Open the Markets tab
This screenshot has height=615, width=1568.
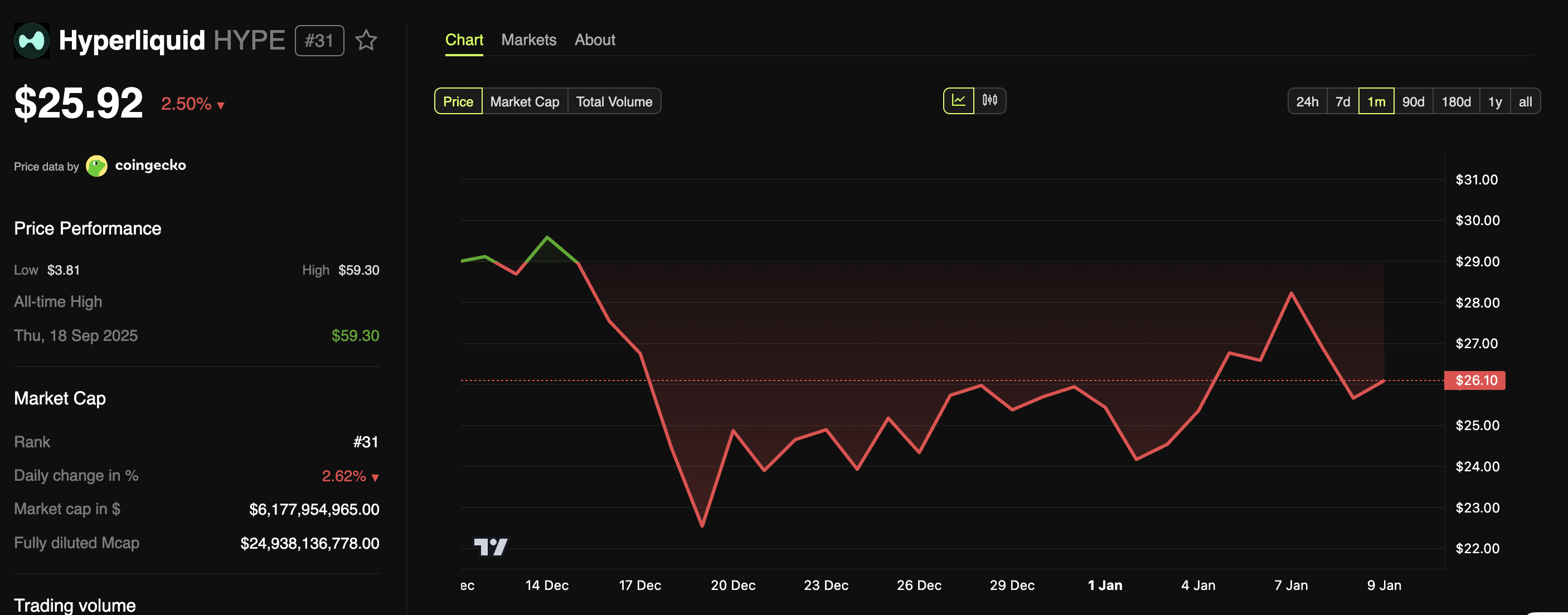click(x=528, y=40)
